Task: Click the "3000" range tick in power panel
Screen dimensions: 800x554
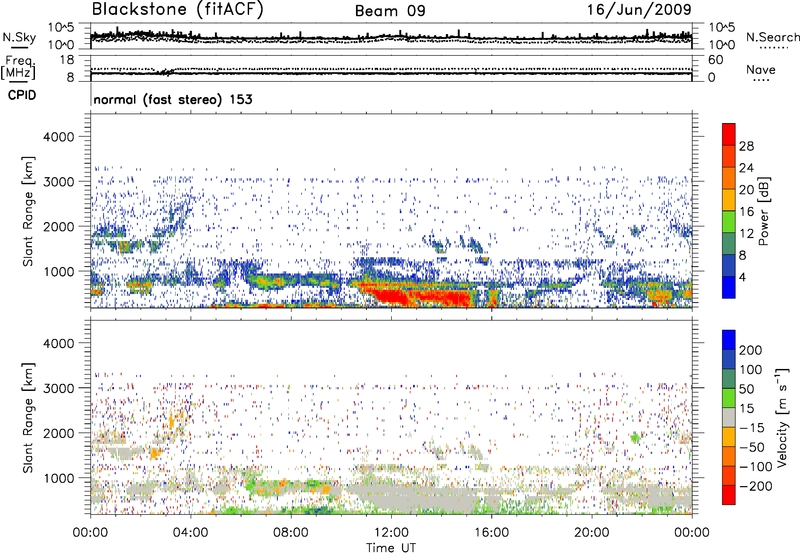Action: [59, 182]
